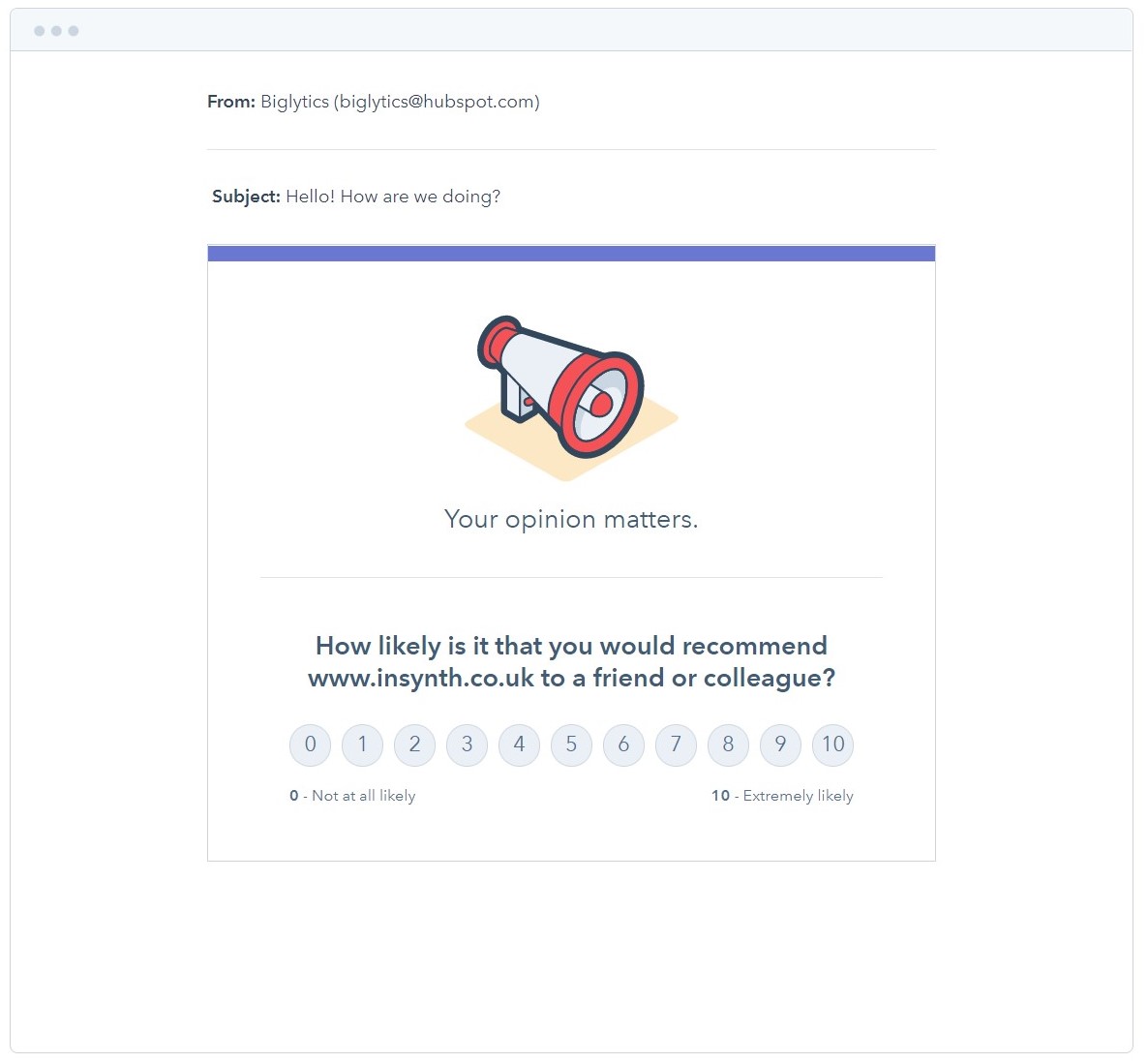Screen dimensions: 1148x1063
Task: Pick rating 5 circle
Action: (572, 745)
